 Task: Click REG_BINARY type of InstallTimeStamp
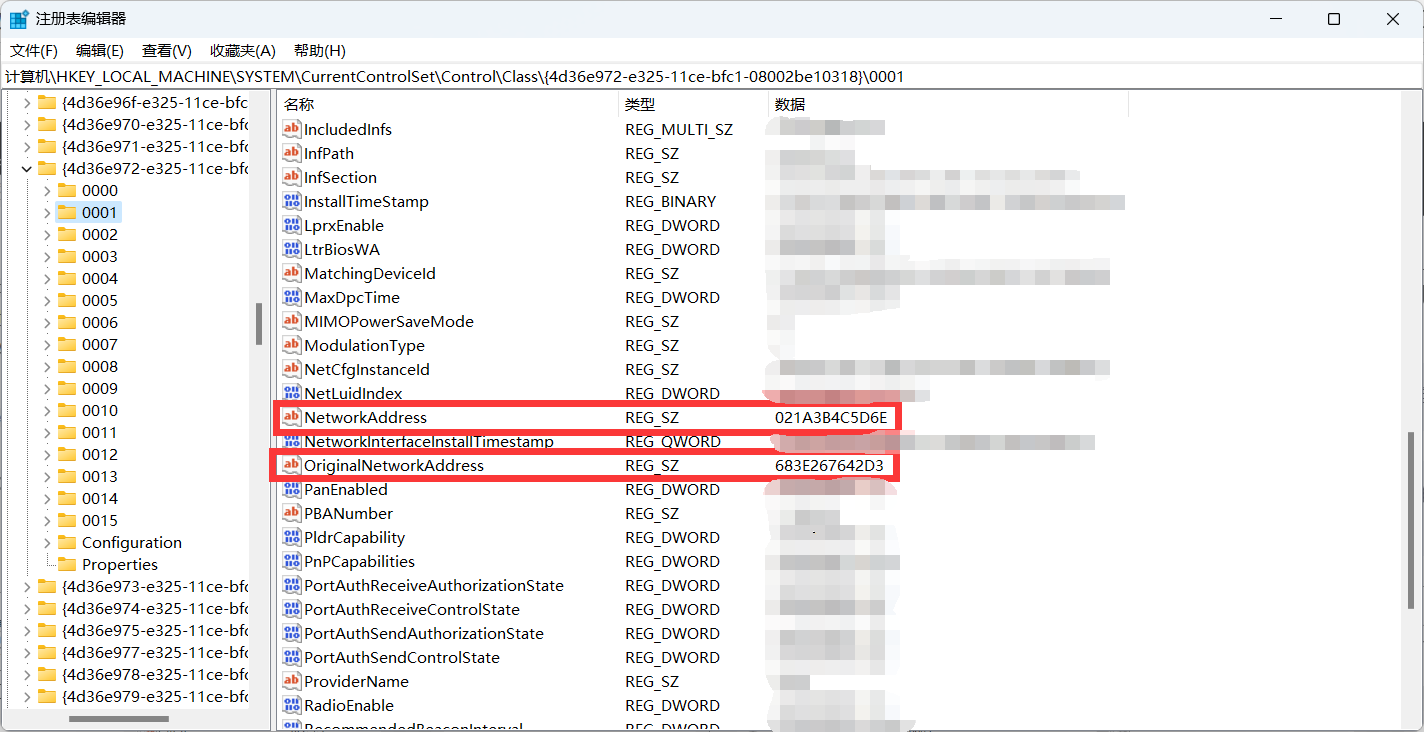pos(671,201)
